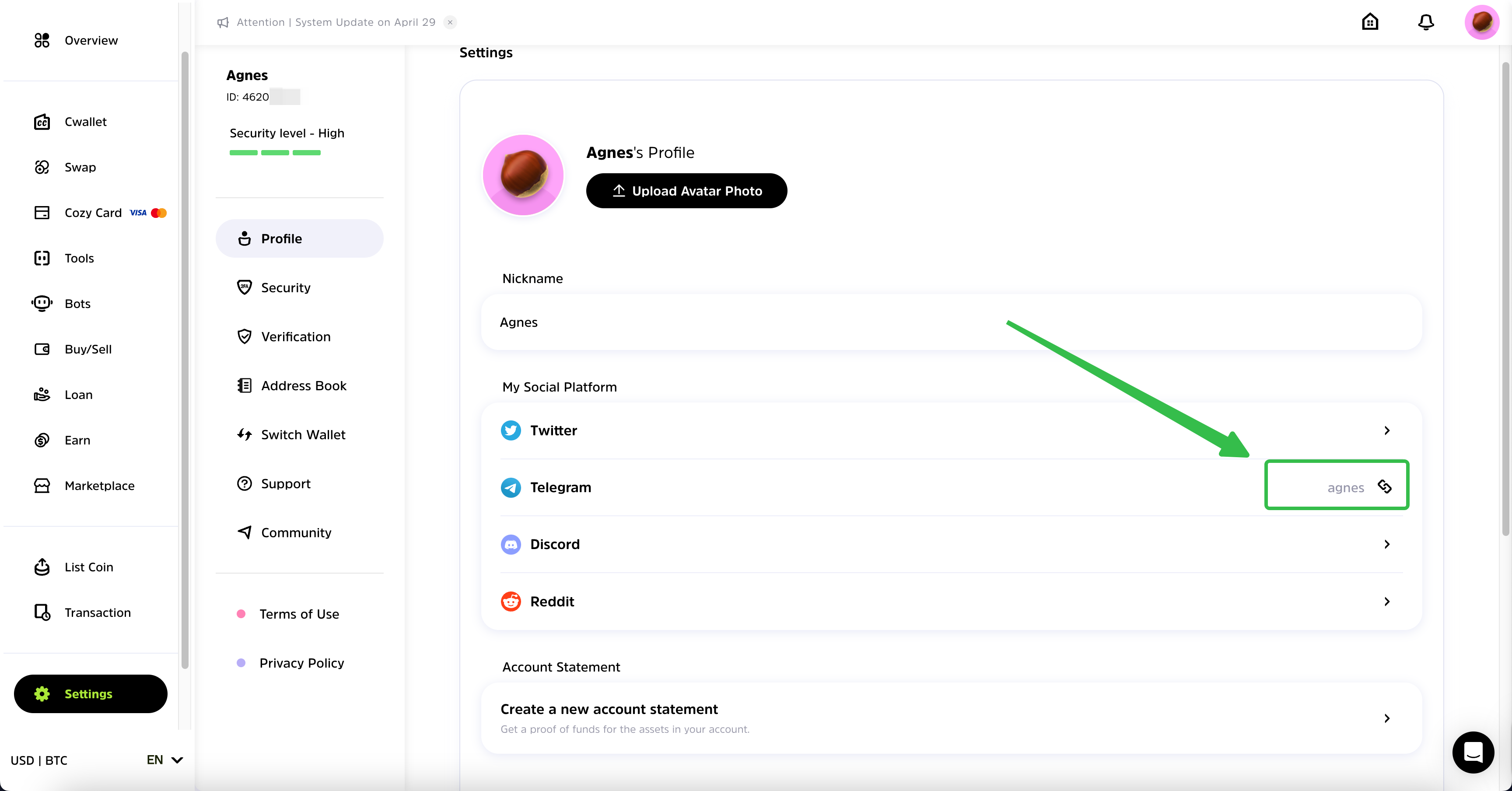Viewport: 1512px width, 791px height.
Task: Click the Swap sidebar icon
Action: (42, 167)
